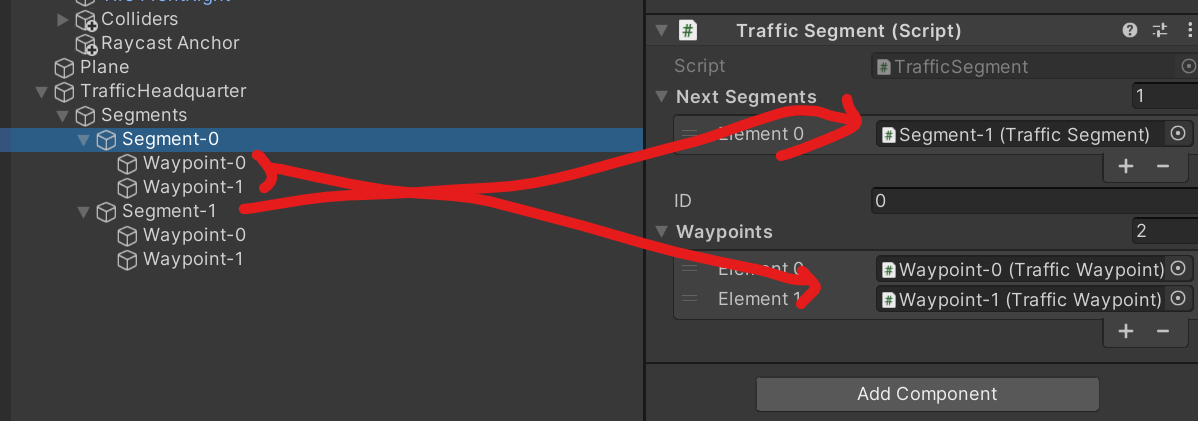1198x421 pixels.
Task: Select Raycast Anchor in hierarchy
Action: pyautogui.click(x=170, y=44)
